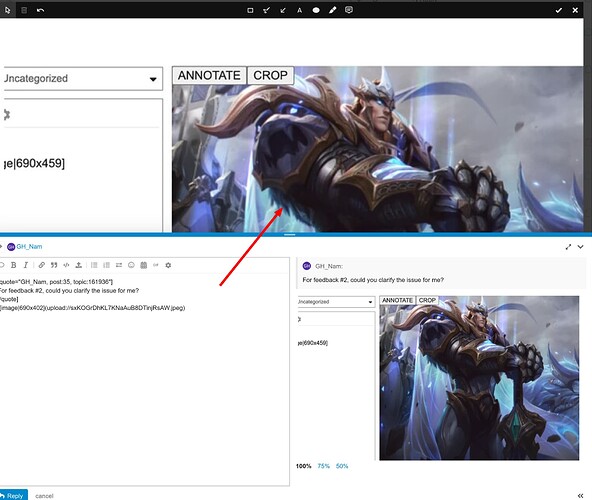Select the speech bubble callout tool
This screenshot has width=592, height=500.
tap(349, 10)
